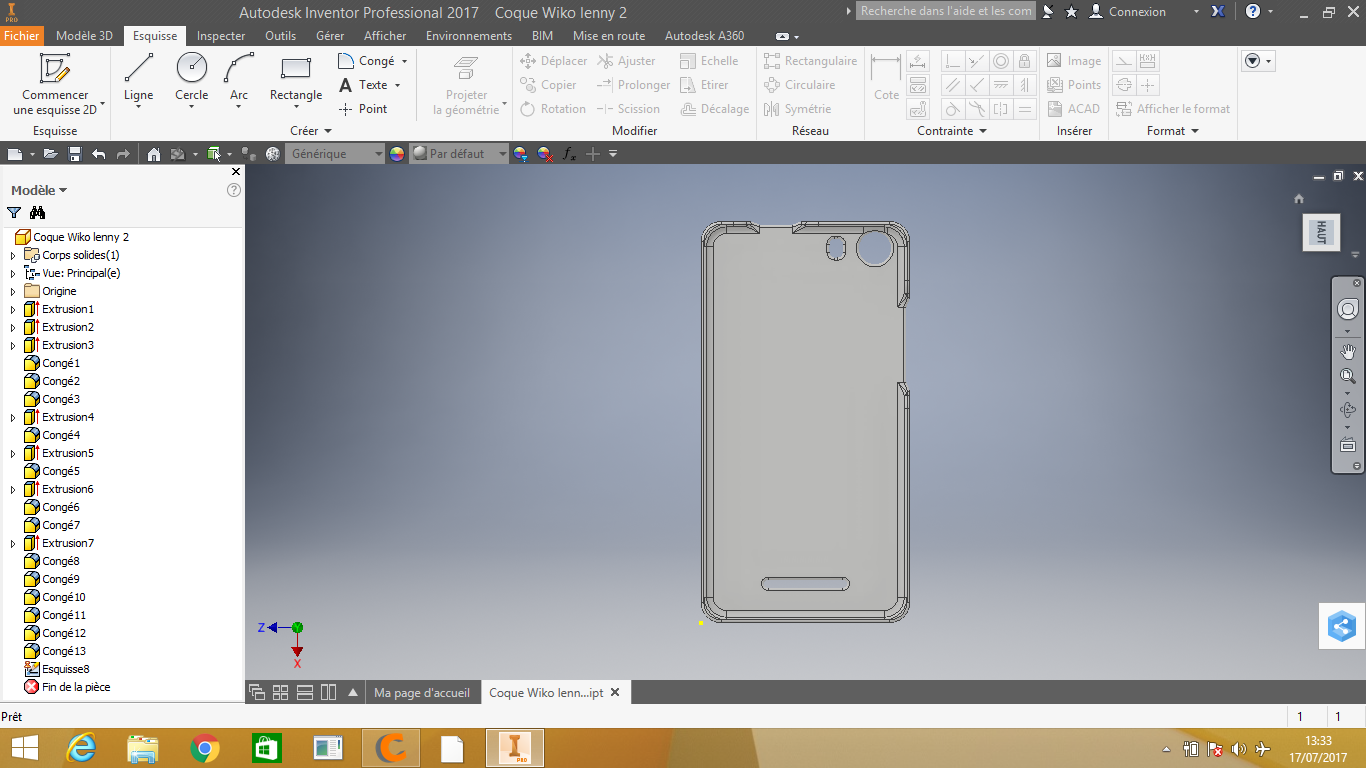1366x768 pixels.
Task: Open the Outils ribbon tab
Action: (x=280, y=35)
